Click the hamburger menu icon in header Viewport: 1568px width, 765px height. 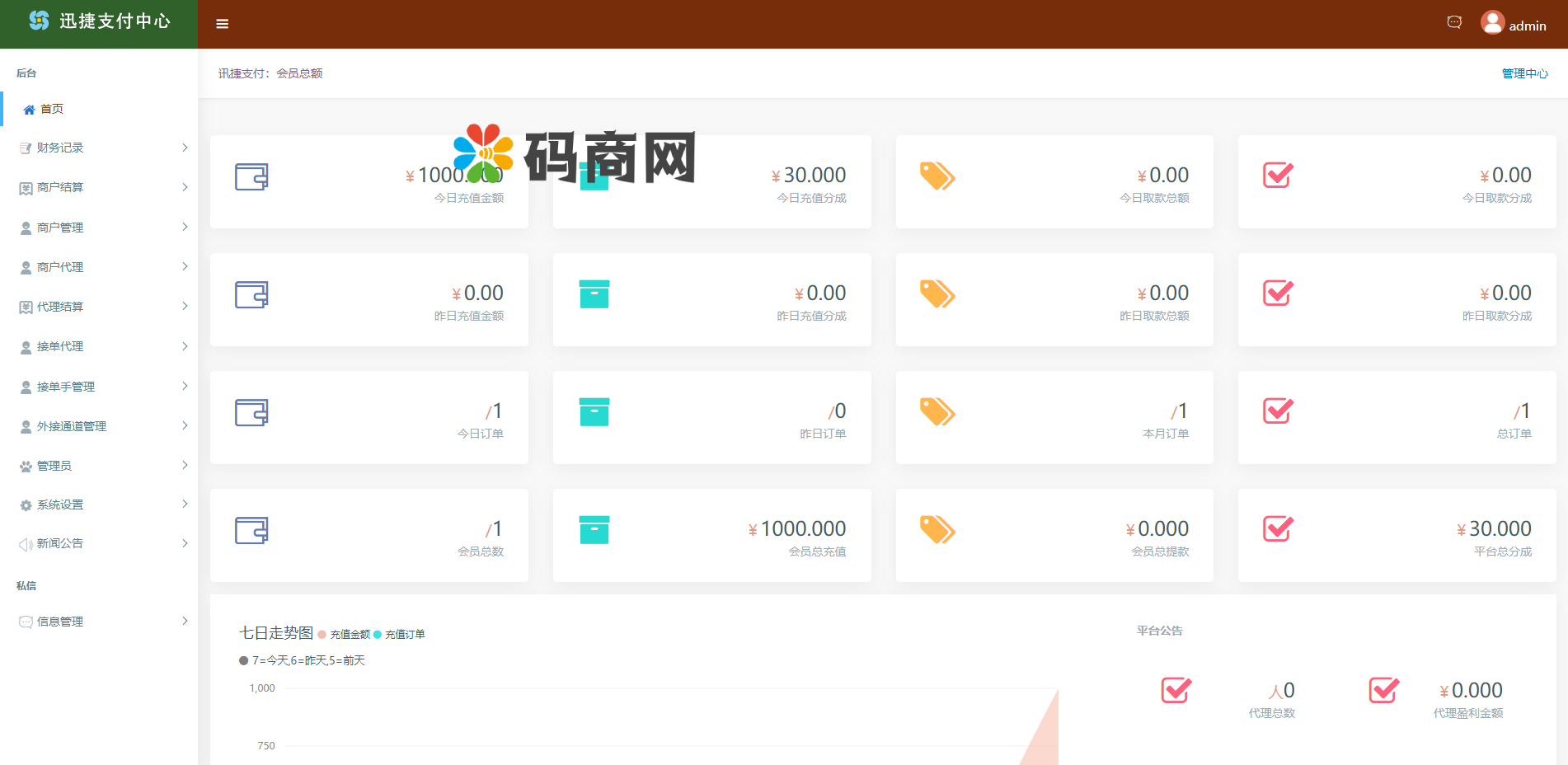coord(222,24)
